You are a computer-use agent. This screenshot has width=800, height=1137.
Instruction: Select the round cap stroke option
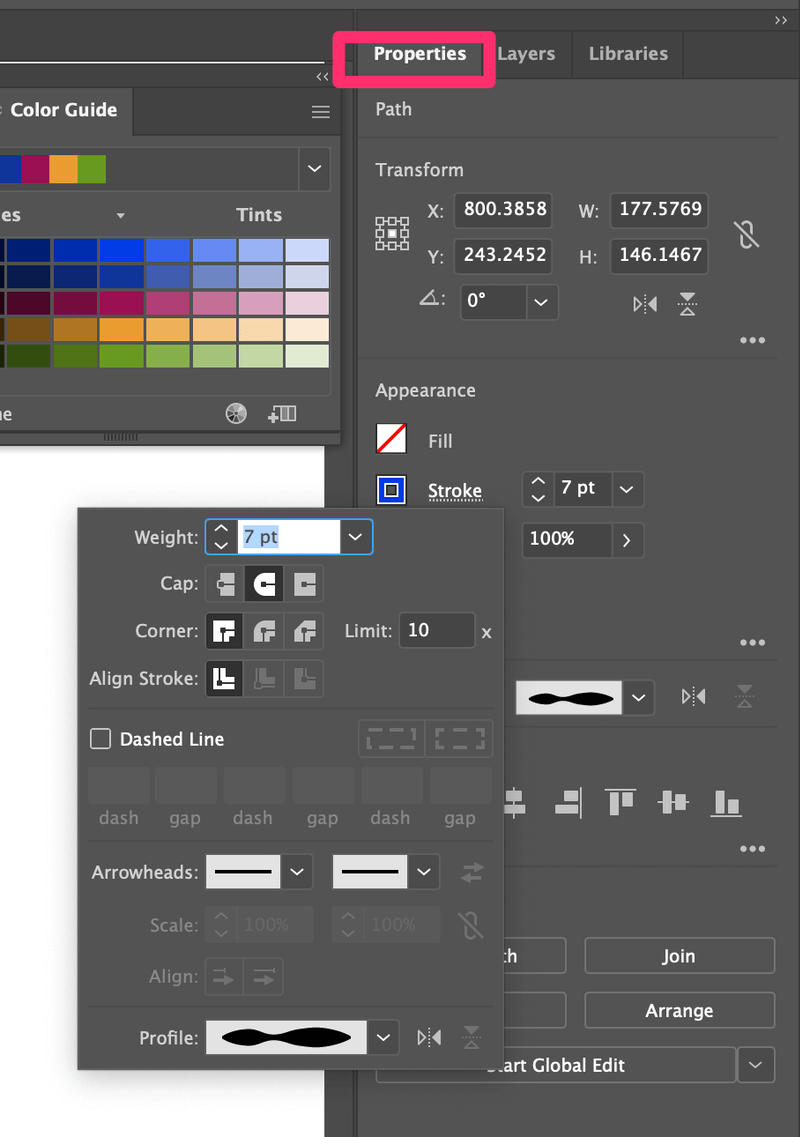(264, 583)
